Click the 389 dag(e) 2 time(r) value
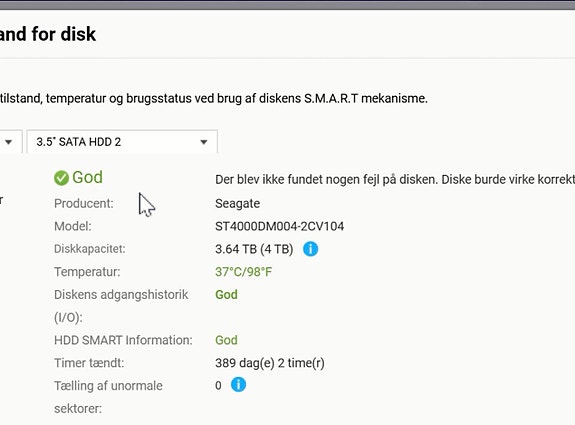575x425 pixels. (270, 363)
